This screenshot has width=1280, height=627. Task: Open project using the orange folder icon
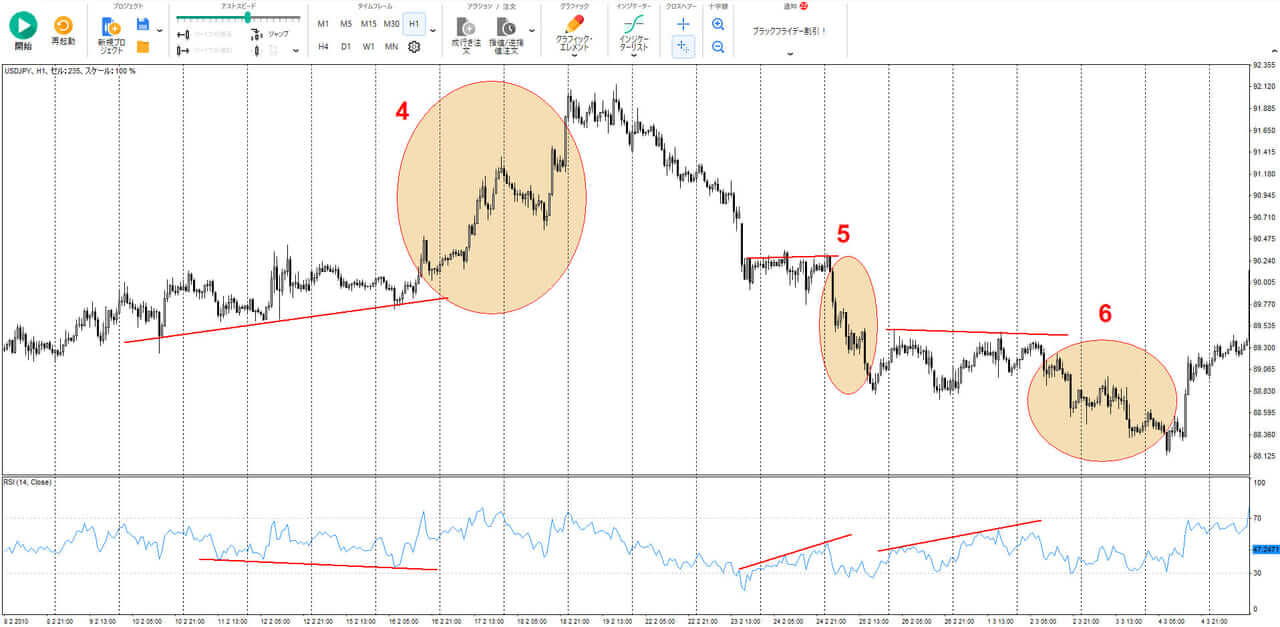[142, 46]
